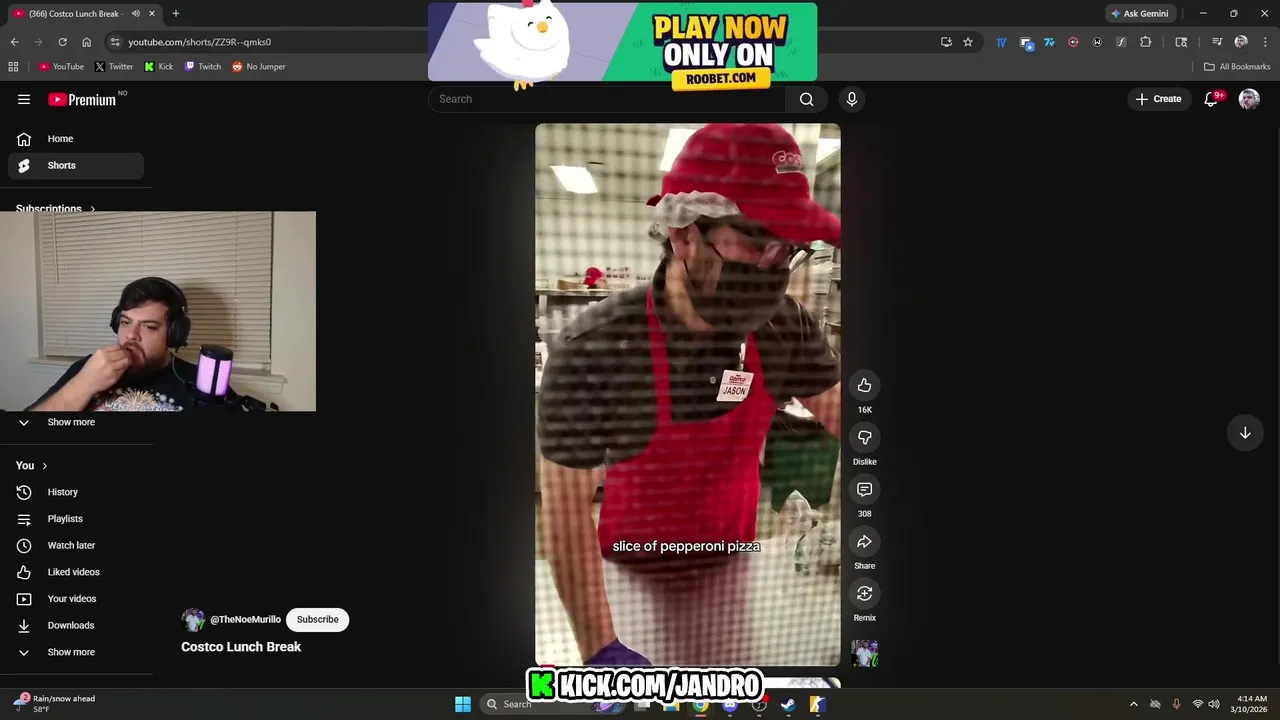Open the Twitch bookmark
1280x720 pixels.
pos(203,67)
